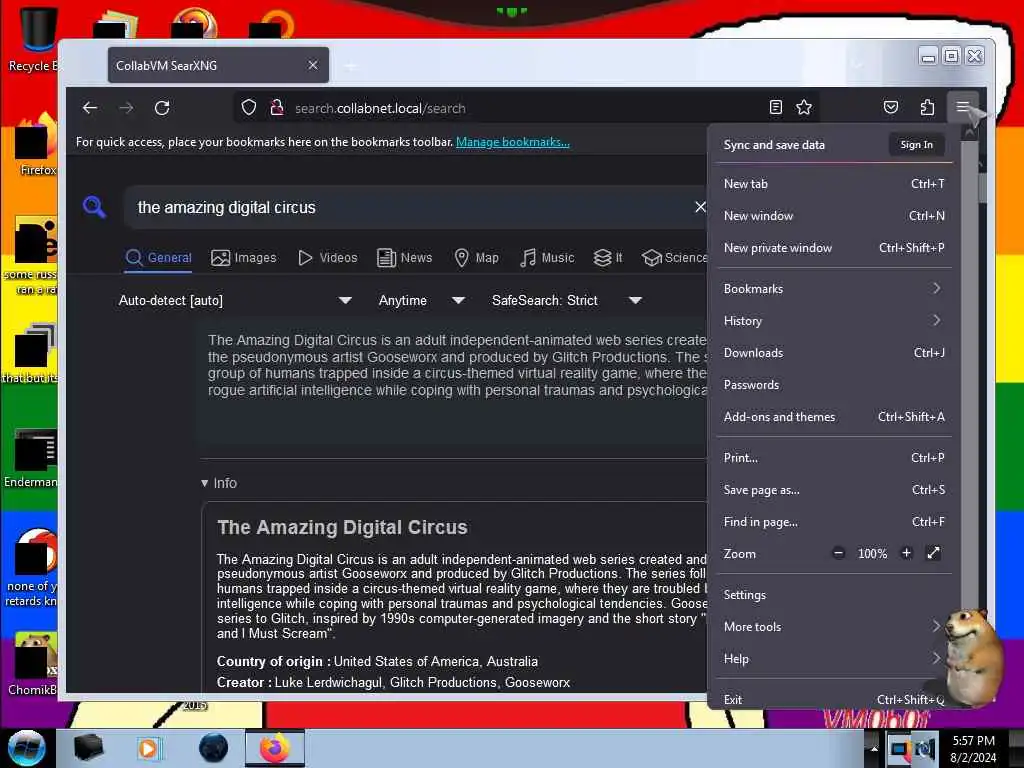Switch to the Music search tab

point(547,257)
